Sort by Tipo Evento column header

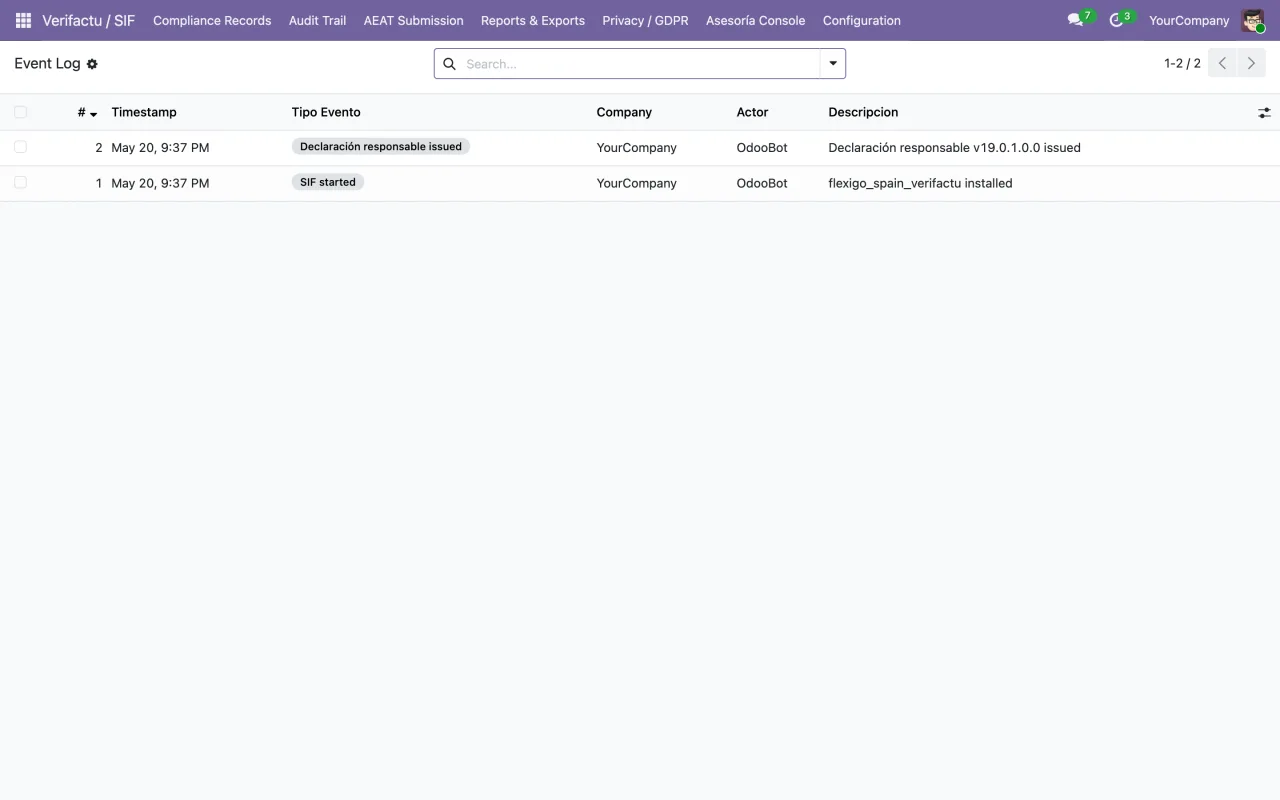click(x=326, y=112)
